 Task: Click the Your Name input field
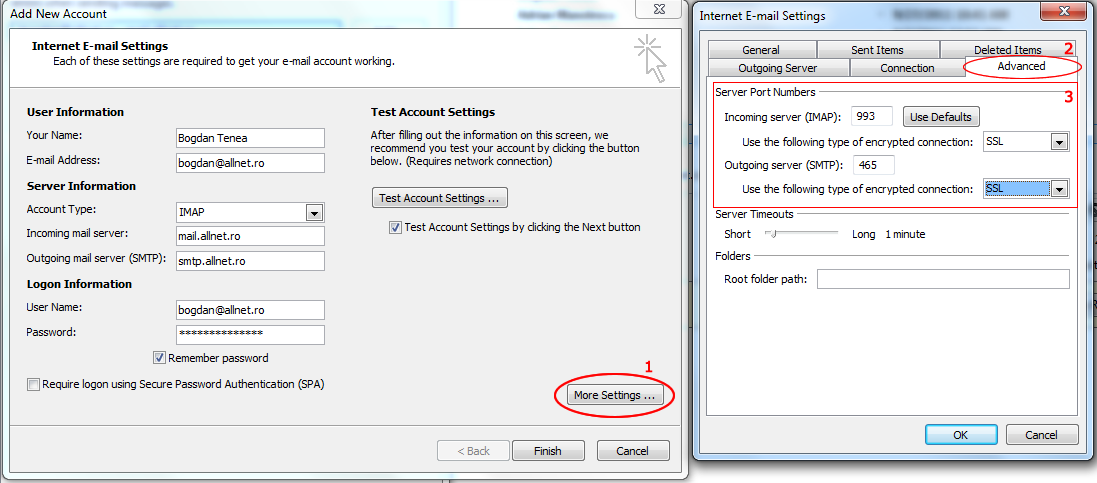250,138
